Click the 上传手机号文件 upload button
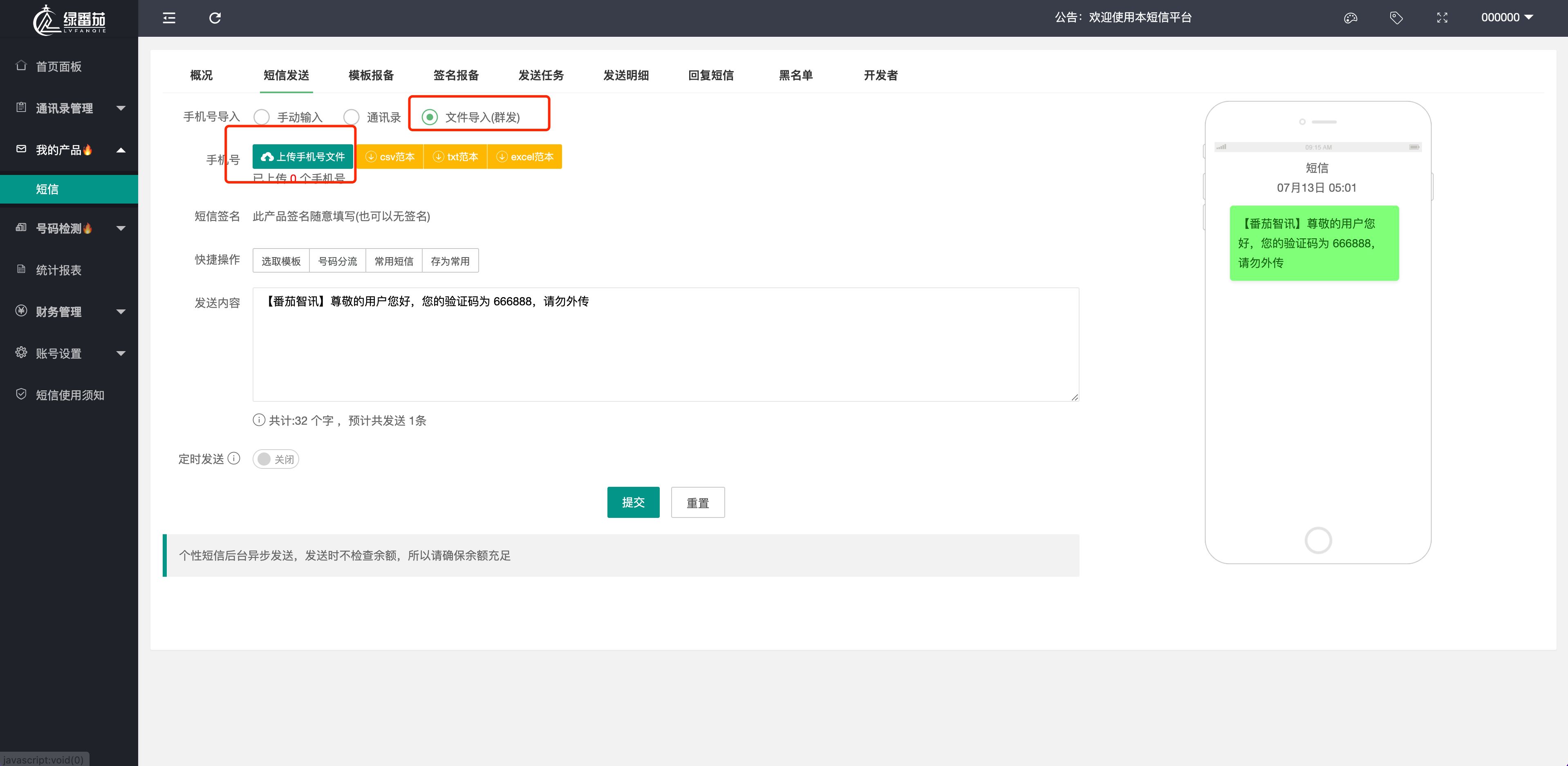Image resolution: width=1568 pixels, height=766 pixels. coord(302,157)
